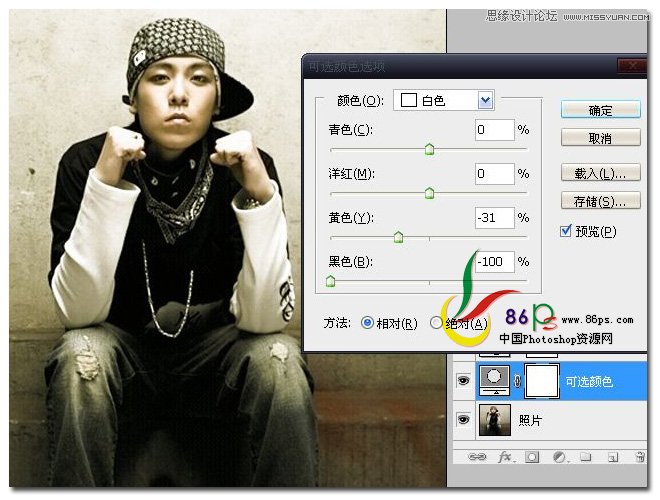Create new fill or adjustment layer icon
The width and height of the screenshot is (660, 500).
click(x=559, y=457)
